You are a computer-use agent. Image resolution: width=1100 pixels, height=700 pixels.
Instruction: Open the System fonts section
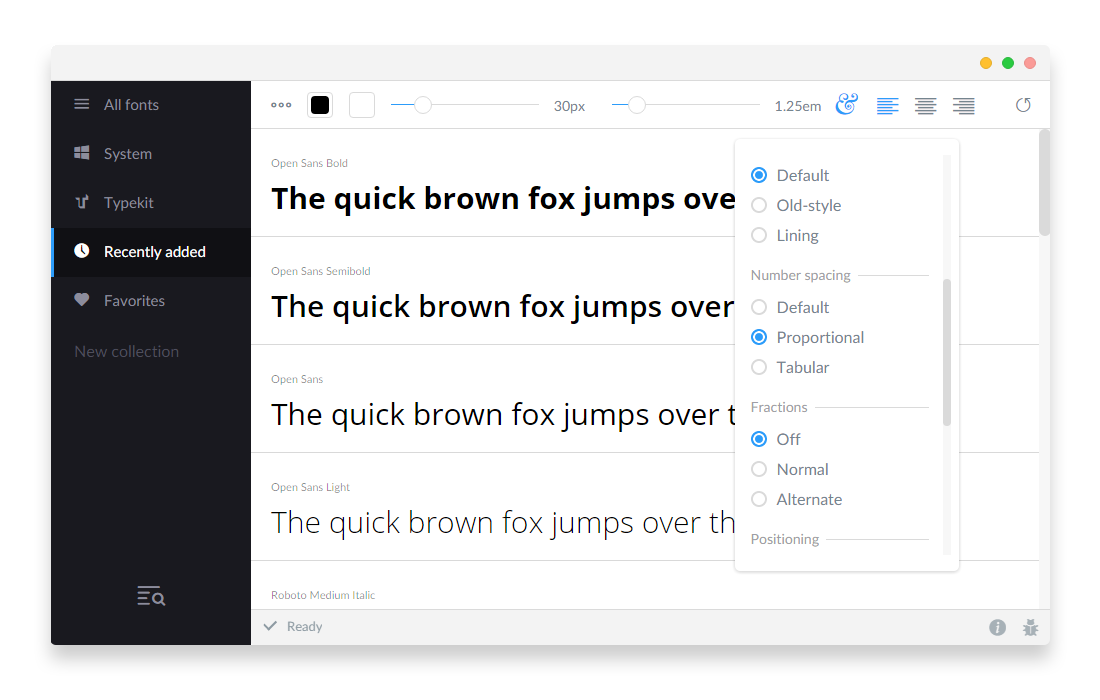pos(151,154)
